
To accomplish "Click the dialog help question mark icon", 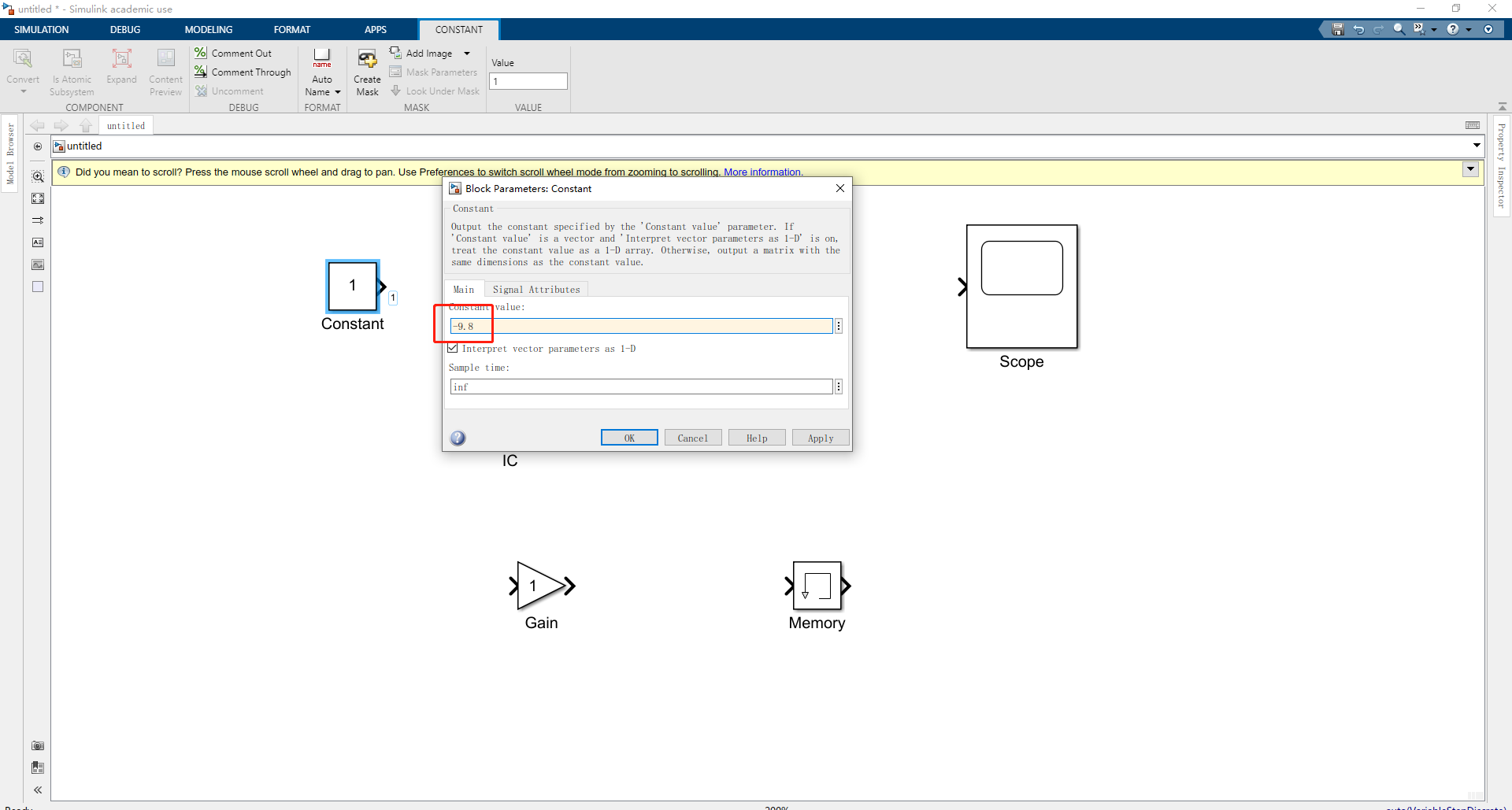I will [458, 438].
